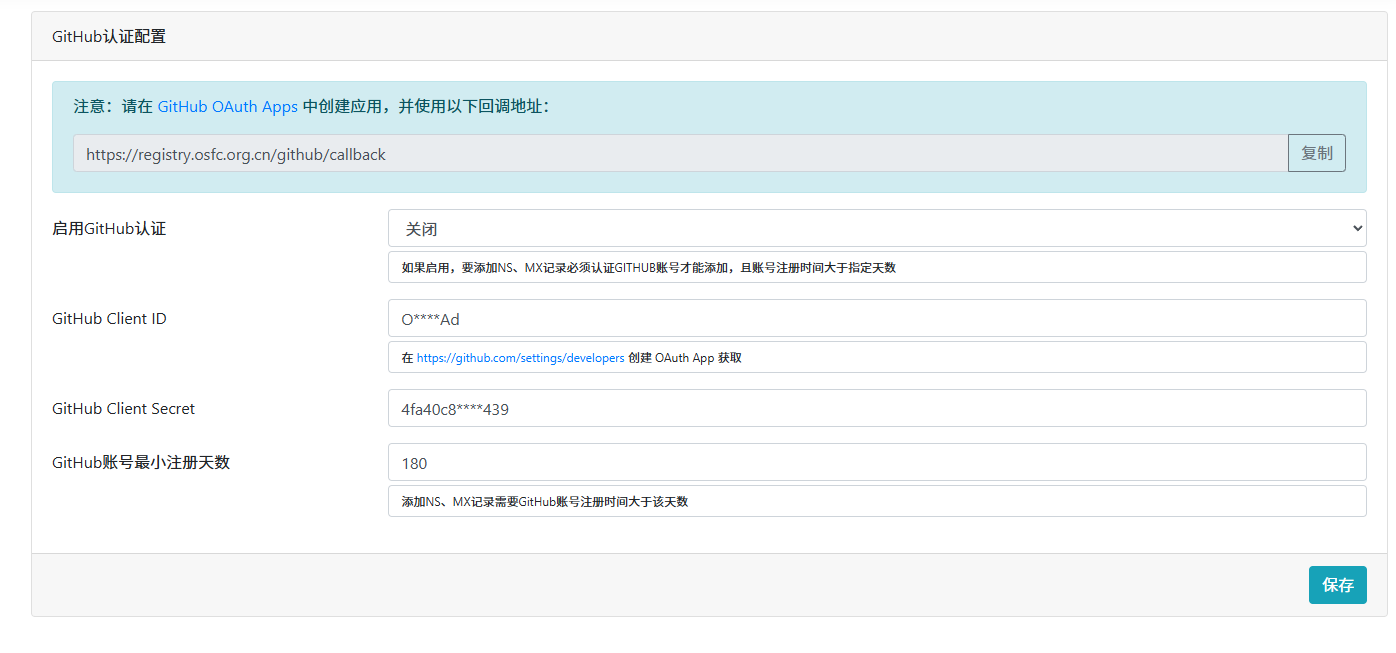
Task: Open the github.com/settings/developers link
Action: coord(521,357)
